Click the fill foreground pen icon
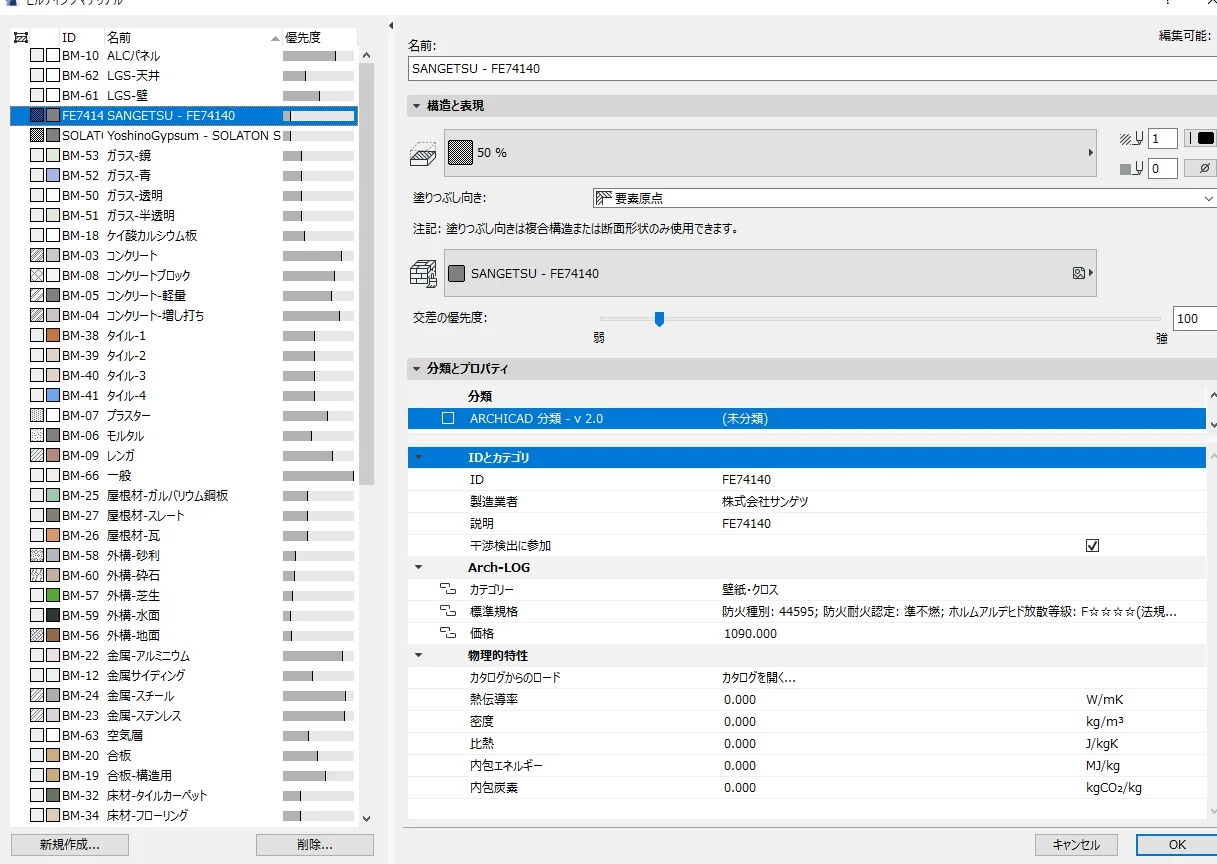 click(x=1131, y=139)
